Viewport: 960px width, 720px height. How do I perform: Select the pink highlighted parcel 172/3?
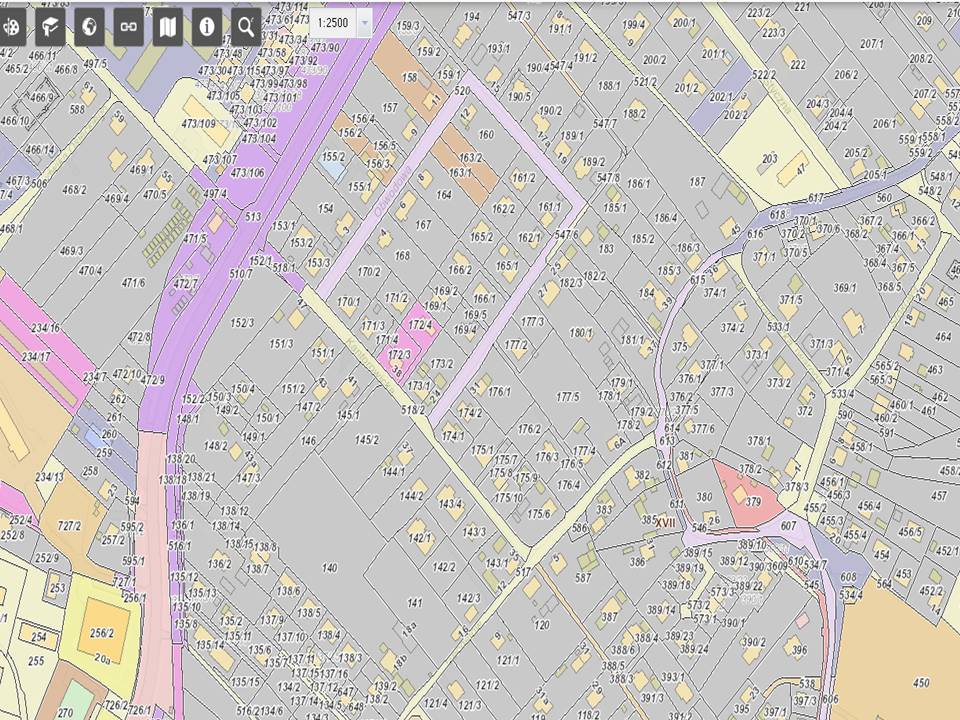pos(400,352)
